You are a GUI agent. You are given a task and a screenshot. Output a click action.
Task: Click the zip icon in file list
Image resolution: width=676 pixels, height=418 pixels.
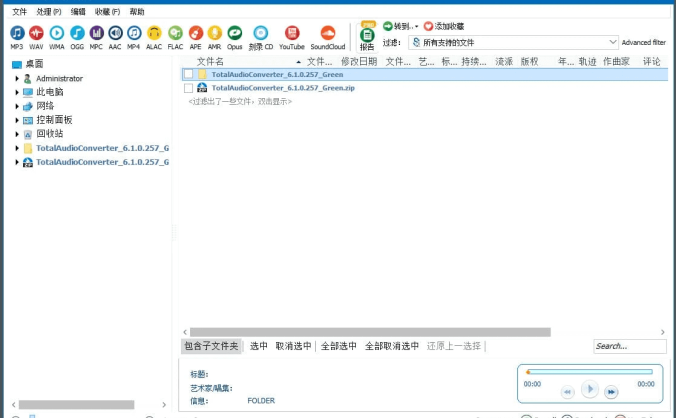pos(202,88)
